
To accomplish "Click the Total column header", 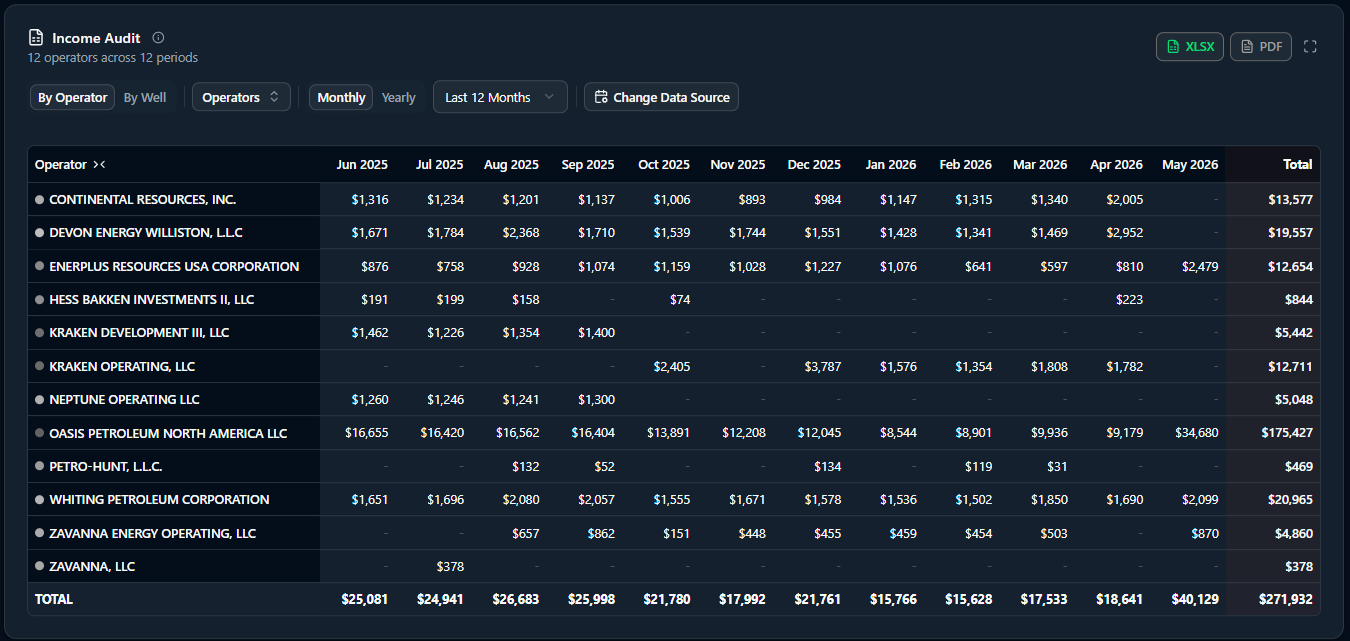I will [x=1298, y=165].
